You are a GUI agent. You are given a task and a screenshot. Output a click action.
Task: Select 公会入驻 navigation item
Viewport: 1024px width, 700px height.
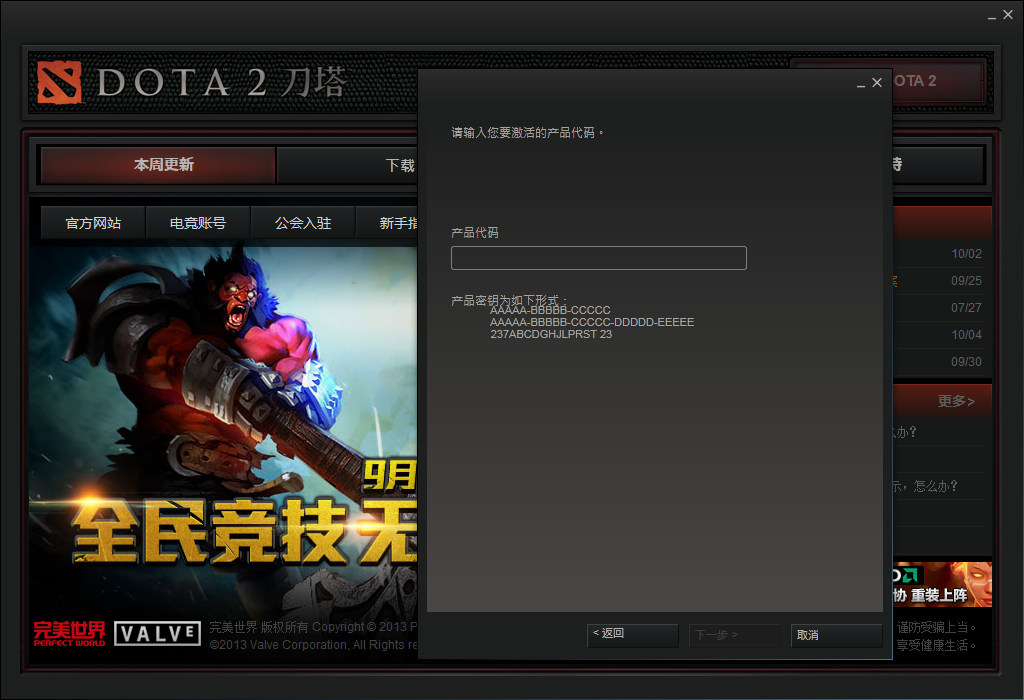pyautogui.click(x=303, y=223)
